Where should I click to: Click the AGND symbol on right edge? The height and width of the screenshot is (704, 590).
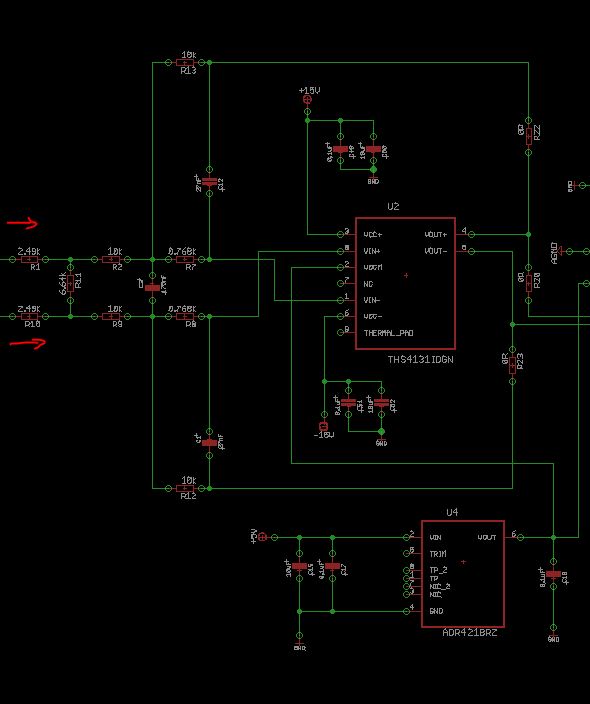click(559, 252)
